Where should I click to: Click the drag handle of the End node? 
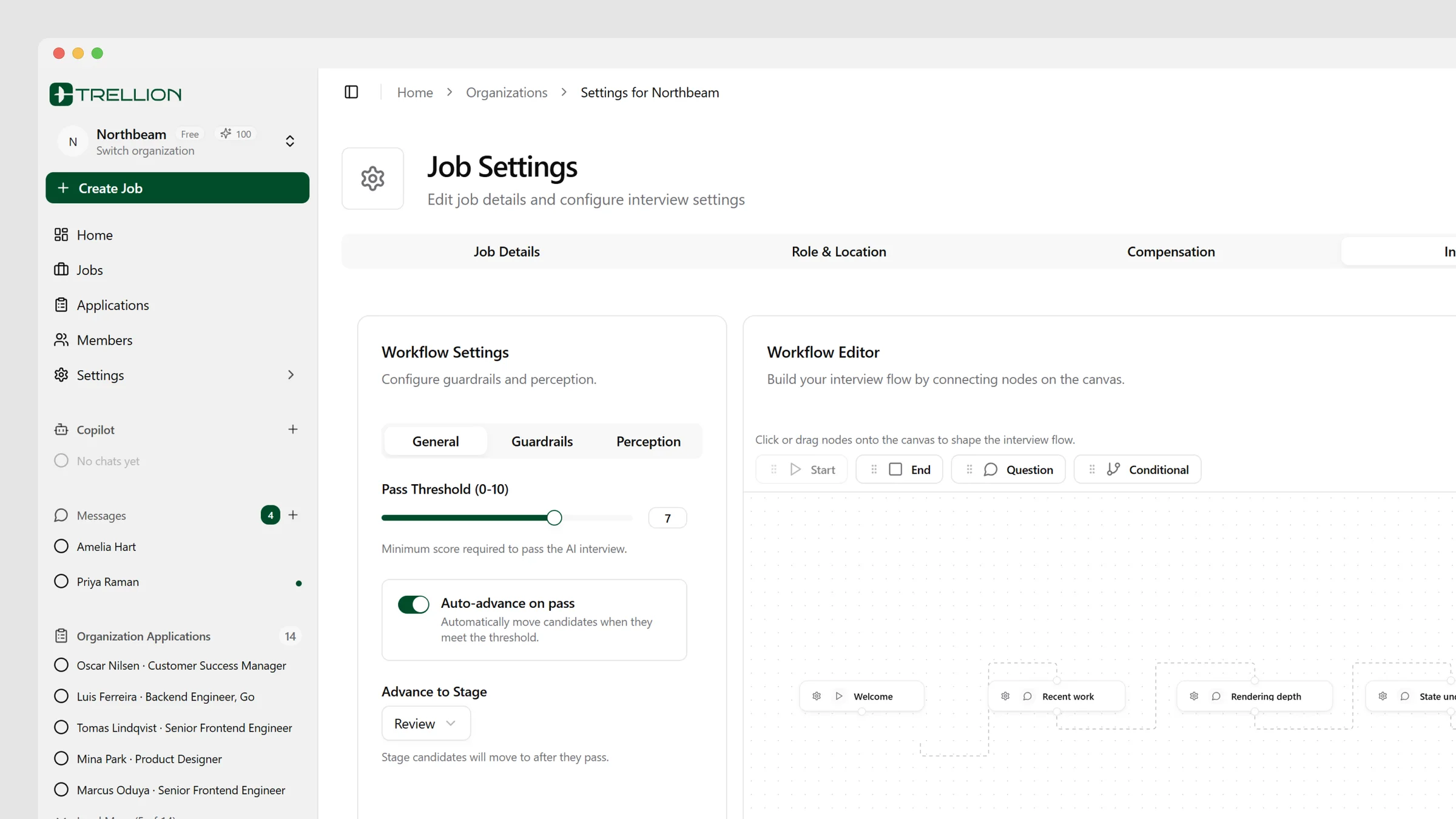pyautogui.click(x=874, y=470)
